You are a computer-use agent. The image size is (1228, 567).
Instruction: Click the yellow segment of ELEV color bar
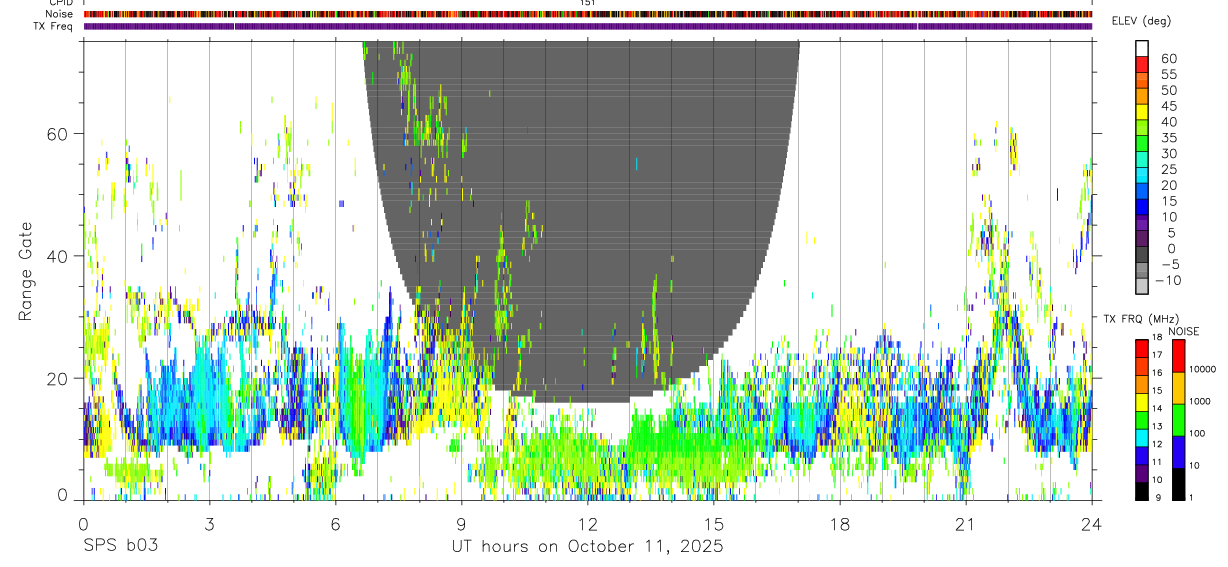pos(1142,111)
